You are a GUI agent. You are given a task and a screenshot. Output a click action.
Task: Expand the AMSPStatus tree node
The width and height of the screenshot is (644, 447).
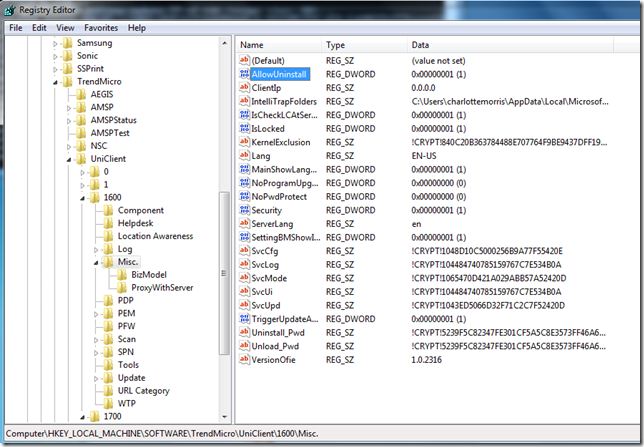click(69, 121)
